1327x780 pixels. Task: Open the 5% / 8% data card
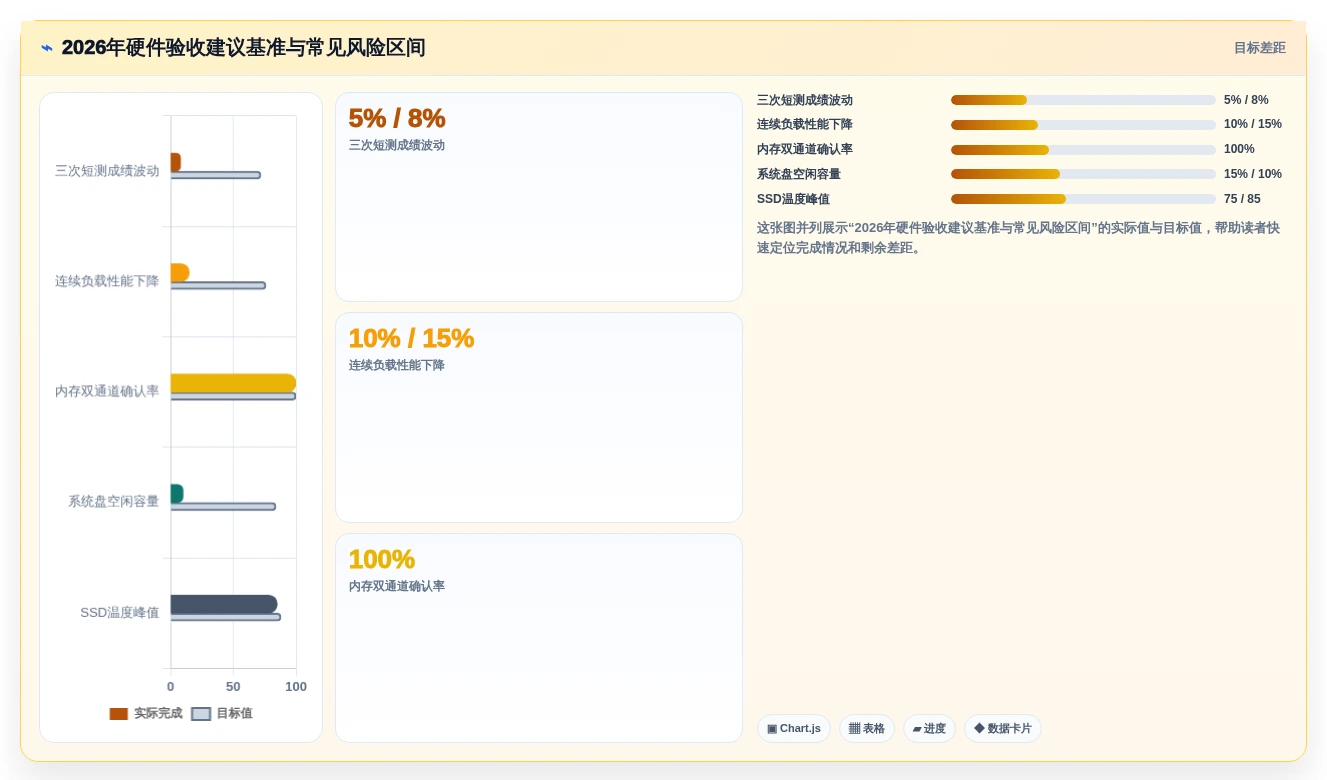point(539,197)
